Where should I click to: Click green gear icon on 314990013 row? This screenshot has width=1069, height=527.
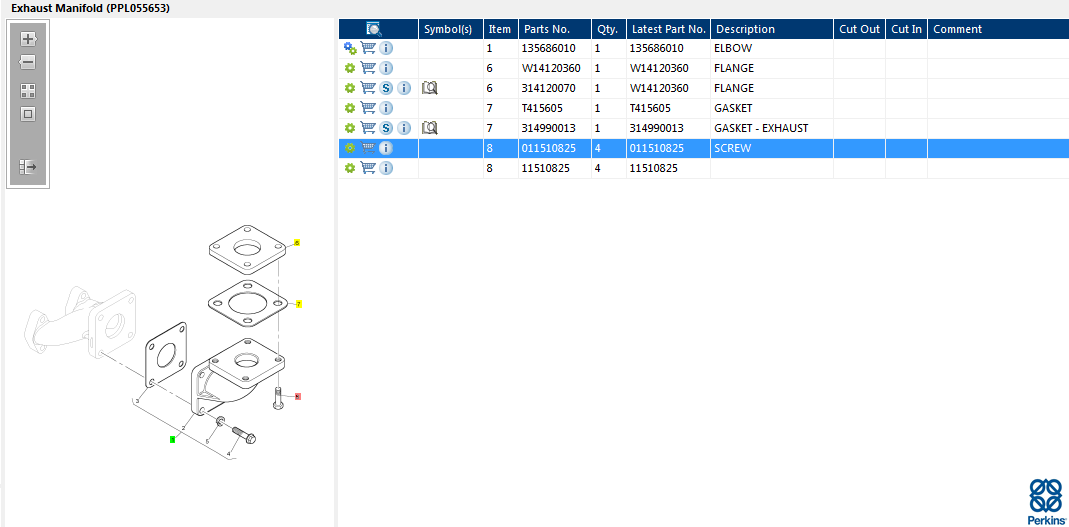tap(350, 127)
